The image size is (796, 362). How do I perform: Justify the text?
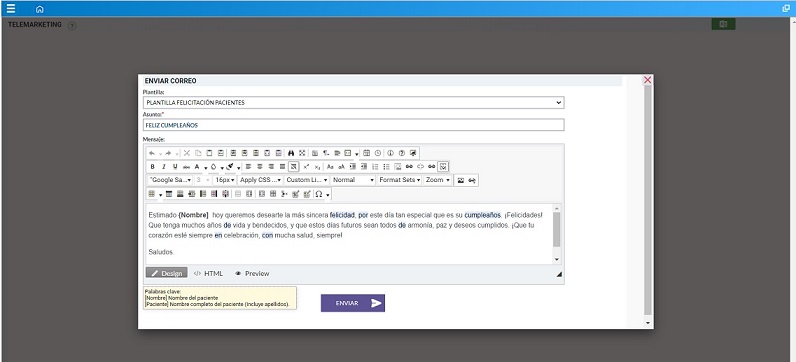click(282, 167)
